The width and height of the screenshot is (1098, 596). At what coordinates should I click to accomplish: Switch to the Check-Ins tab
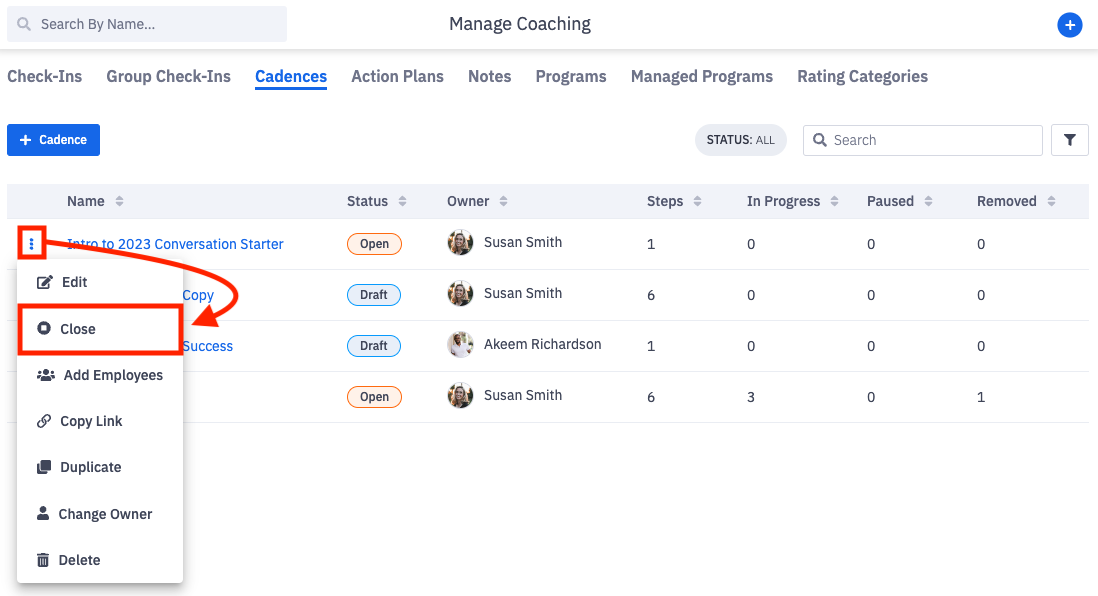point(45,76)
